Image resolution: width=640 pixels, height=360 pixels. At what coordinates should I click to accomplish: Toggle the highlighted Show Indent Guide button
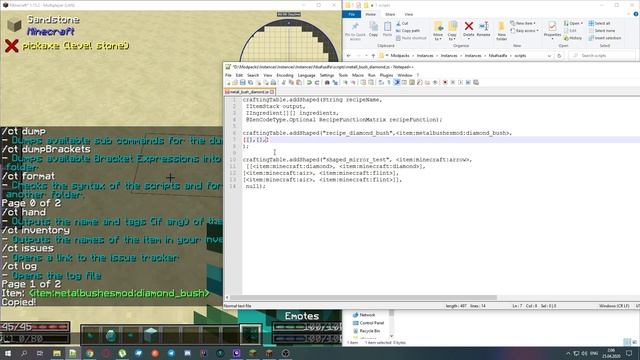pos(396,82)
